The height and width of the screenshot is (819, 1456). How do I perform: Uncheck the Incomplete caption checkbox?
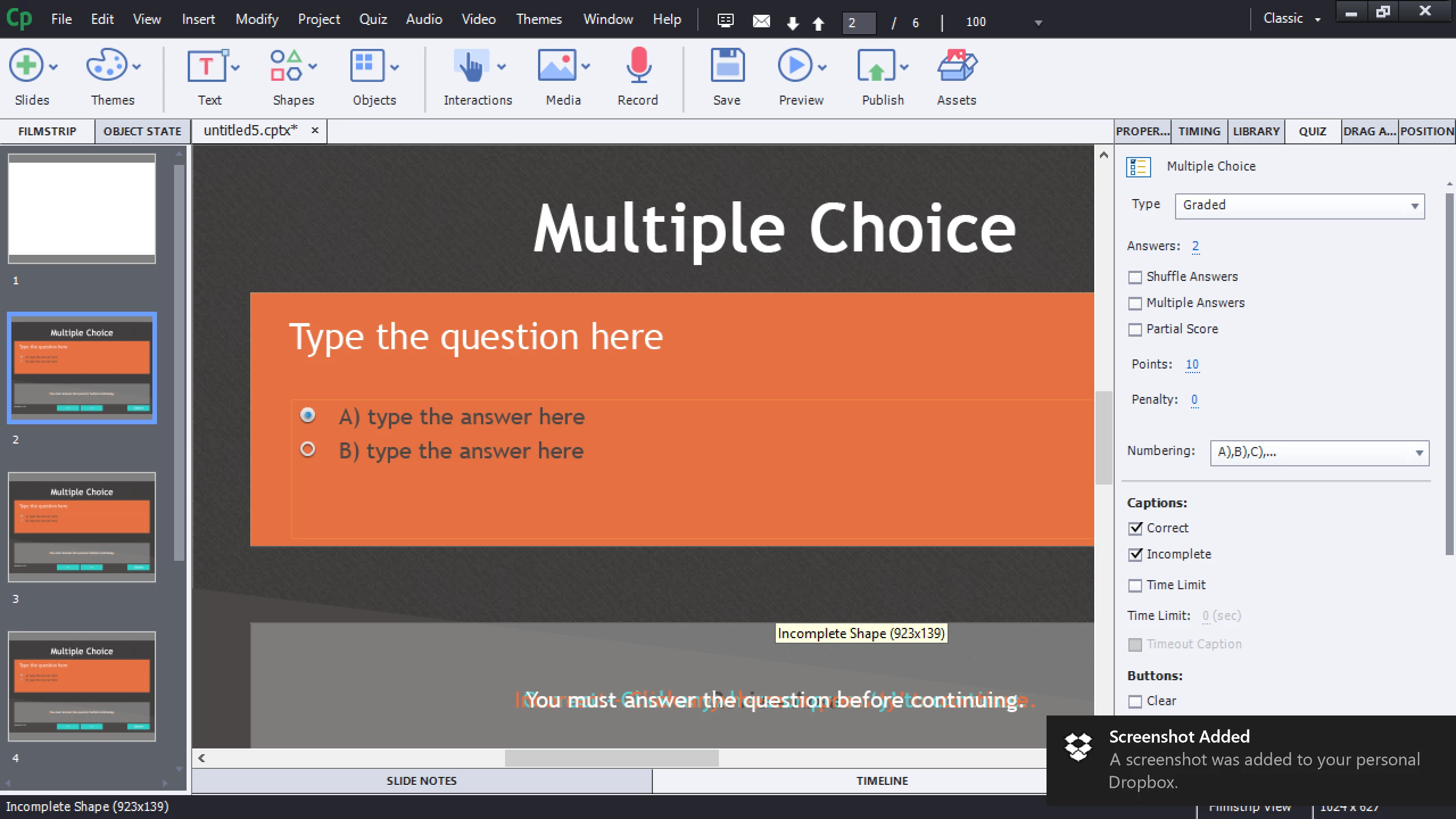[1135, 555]
